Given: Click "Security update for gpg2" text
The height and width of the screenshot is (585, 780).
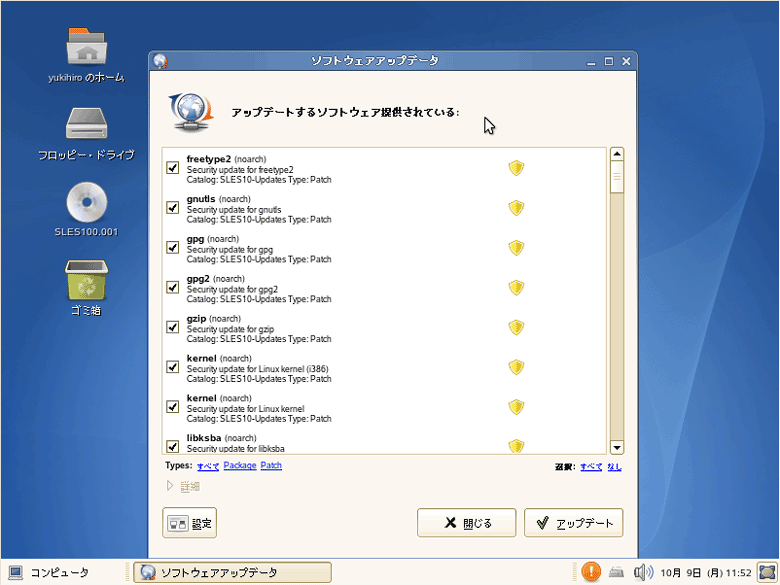Looking at the screenshot, I should coord(232,290).
